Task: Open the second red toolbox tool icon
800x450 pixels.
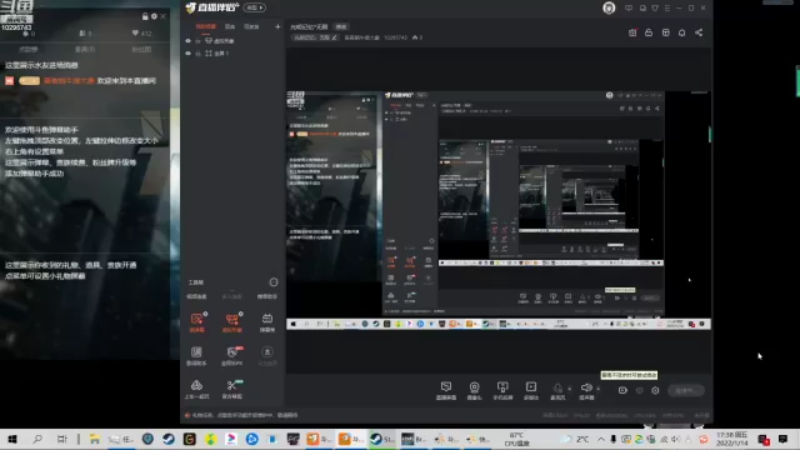Action: coord(232,322)
